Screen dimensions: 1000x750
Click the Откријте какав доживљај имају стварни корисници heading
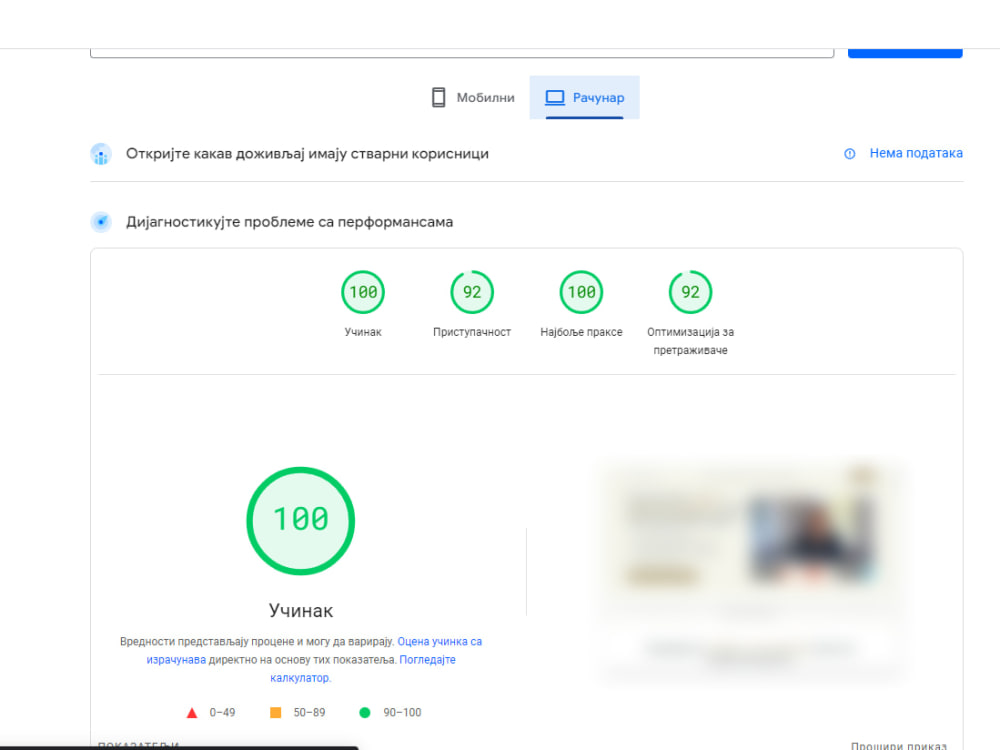click(x=307, y=154)
